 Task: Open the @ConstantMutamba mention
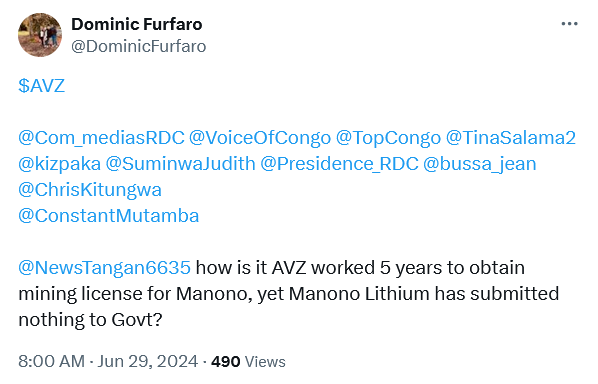(109, 216)
